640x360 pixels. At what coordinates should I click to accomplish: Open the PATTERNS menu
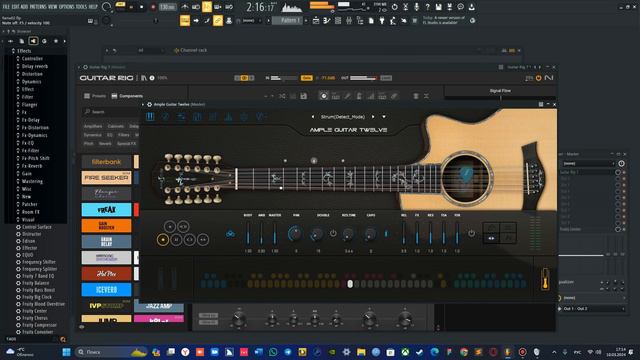pyautogui.click(x=38, y=7)
